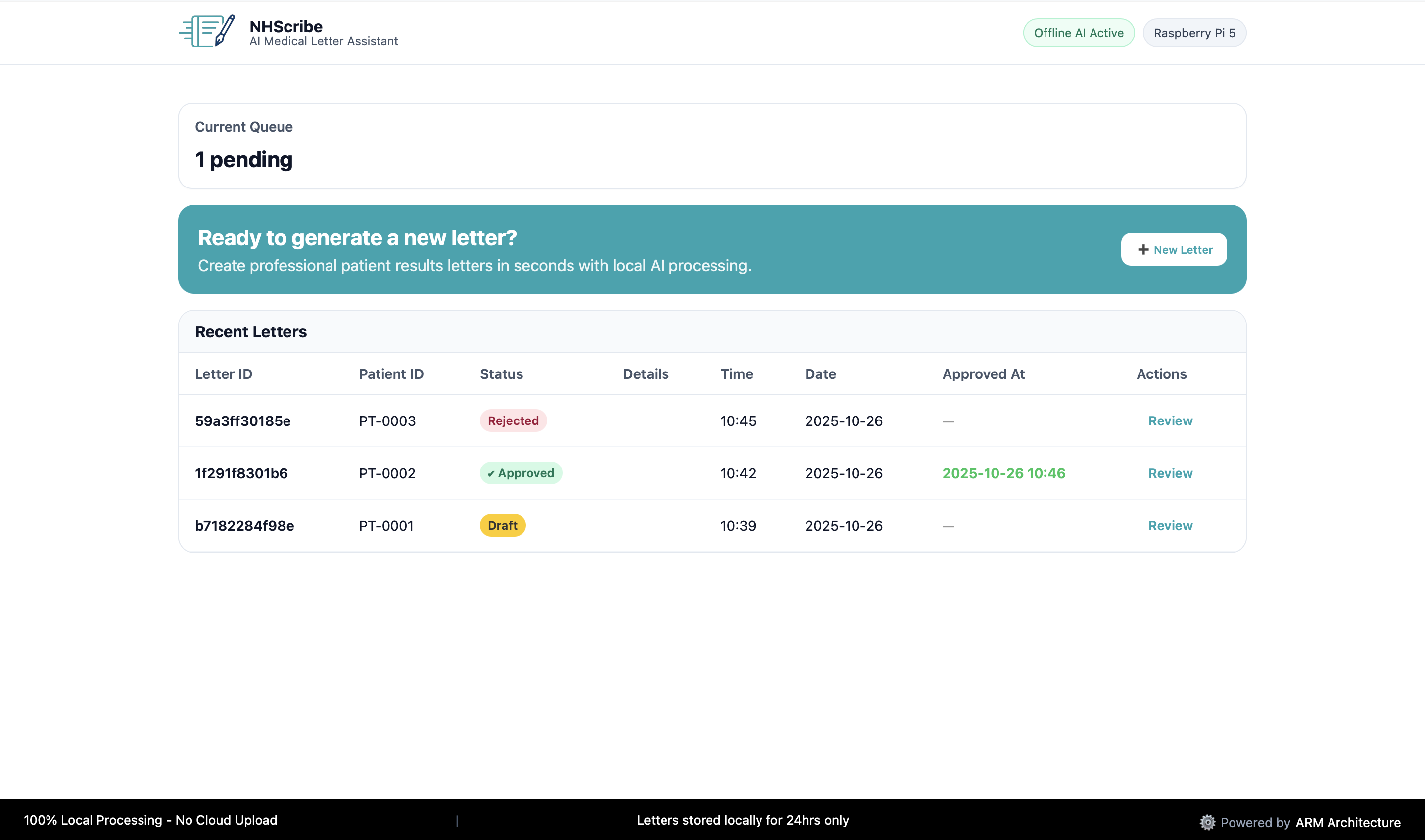Click the NHScribe title text
The width and height of the screenshot is (1425, 840).
click(286, 26)
